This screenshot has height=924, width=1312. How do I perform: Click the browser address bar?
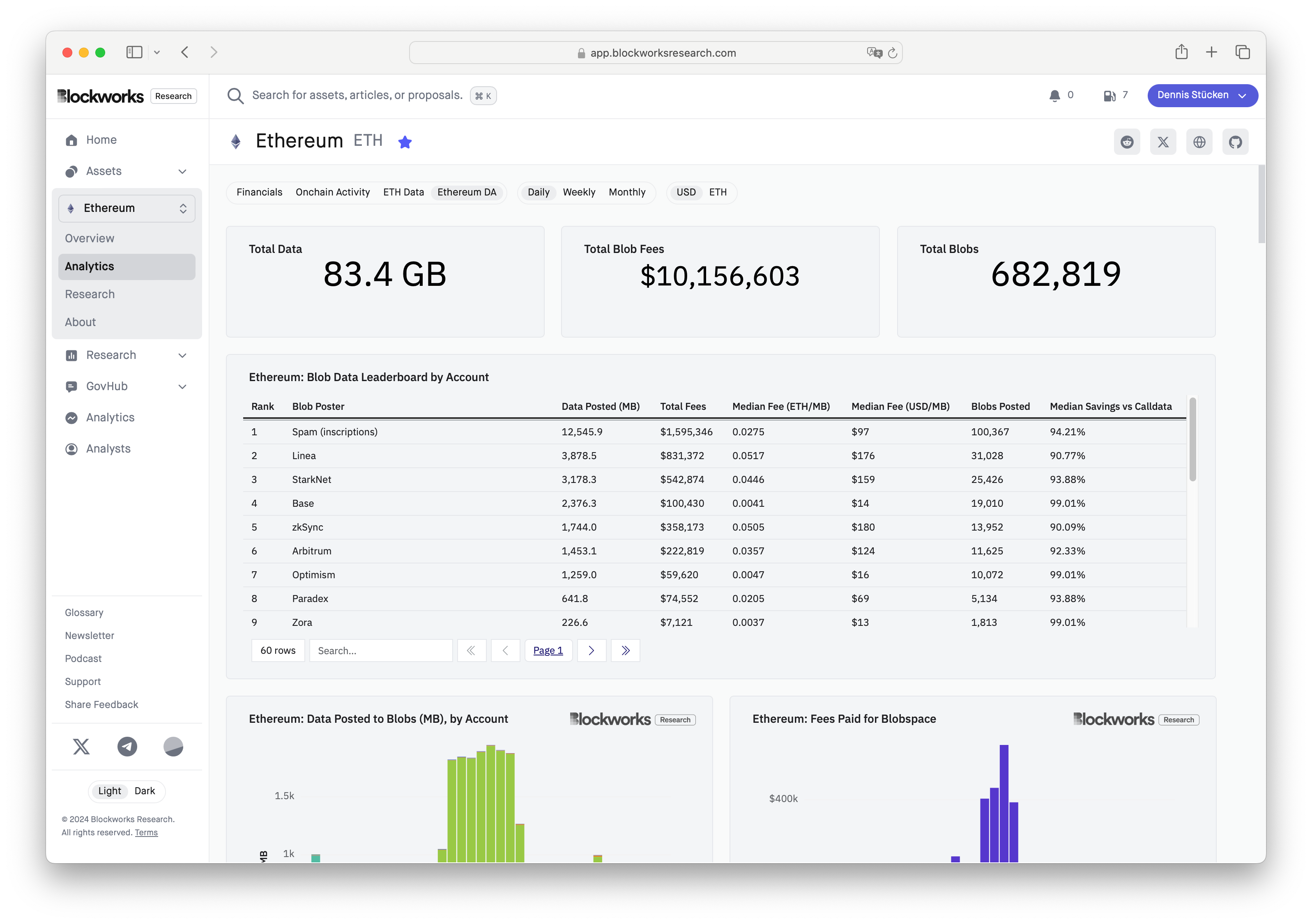coord(656,53)
